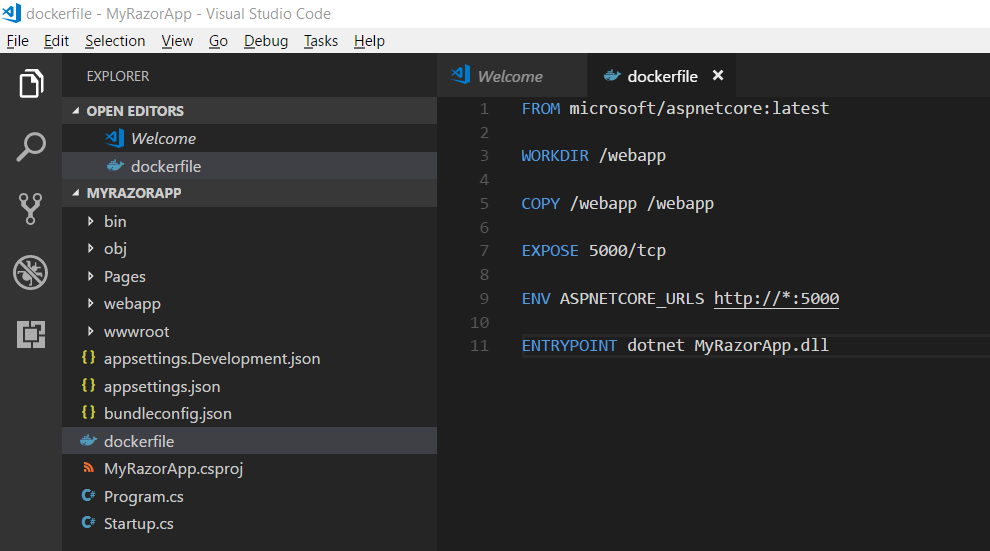The image size is (990, 551).
Task: Open the Edit menu
Action: click(x=56, y=41)
